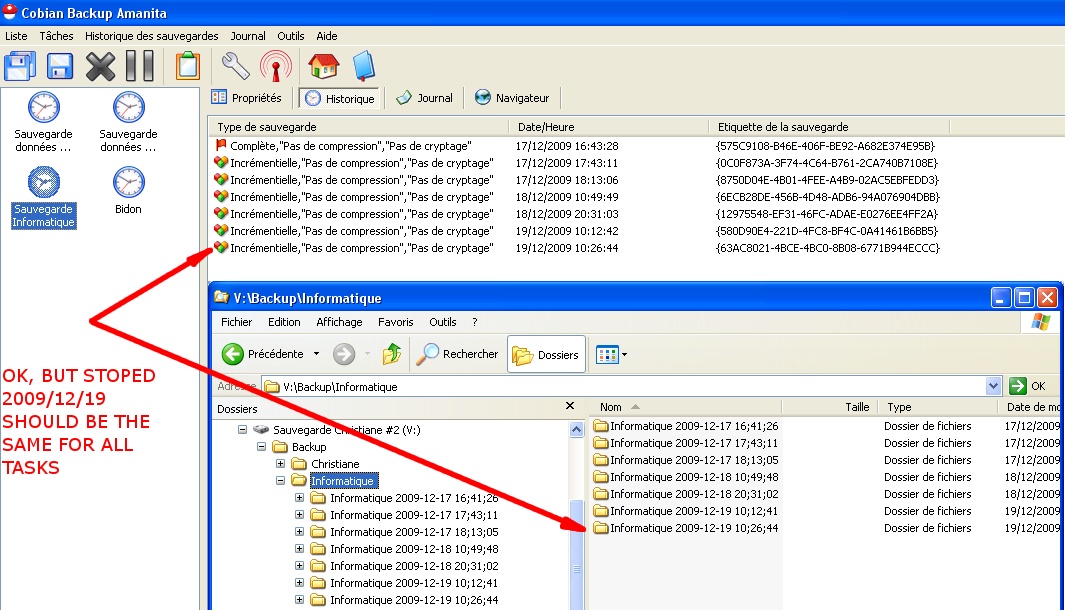This screenshot has height=610, width=1065.
Task: Open the Liste menu
Action: 16,36
